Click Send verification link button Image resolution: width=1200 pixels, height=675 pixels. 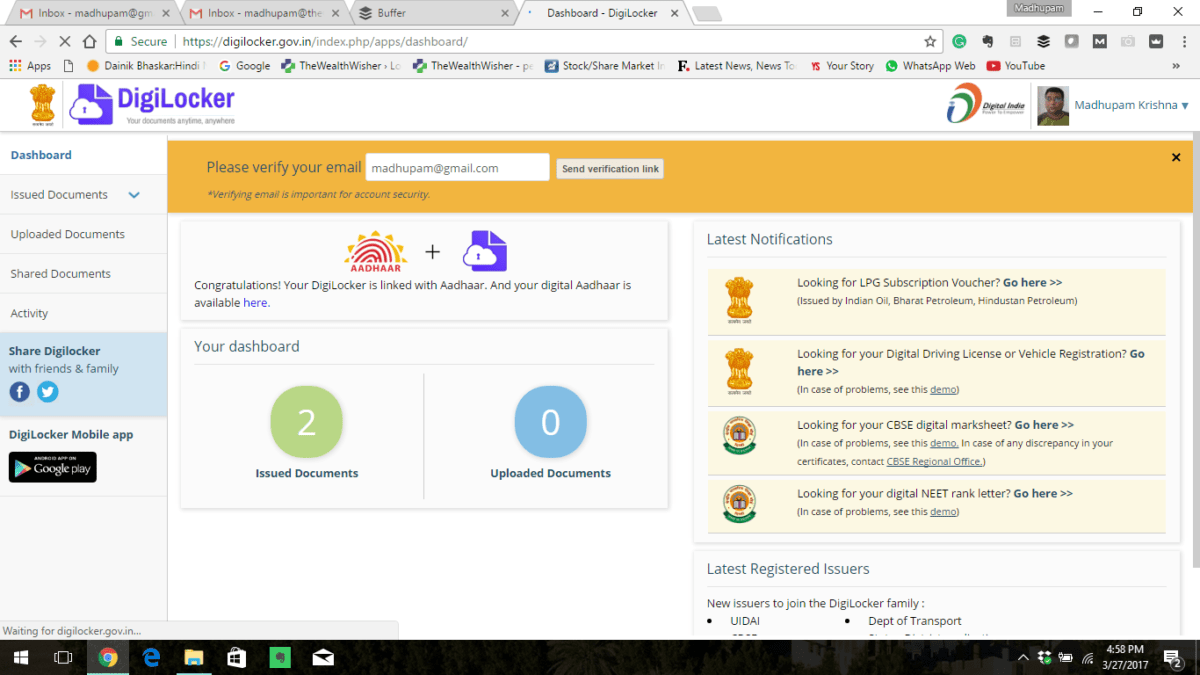(x=610, y=169)
